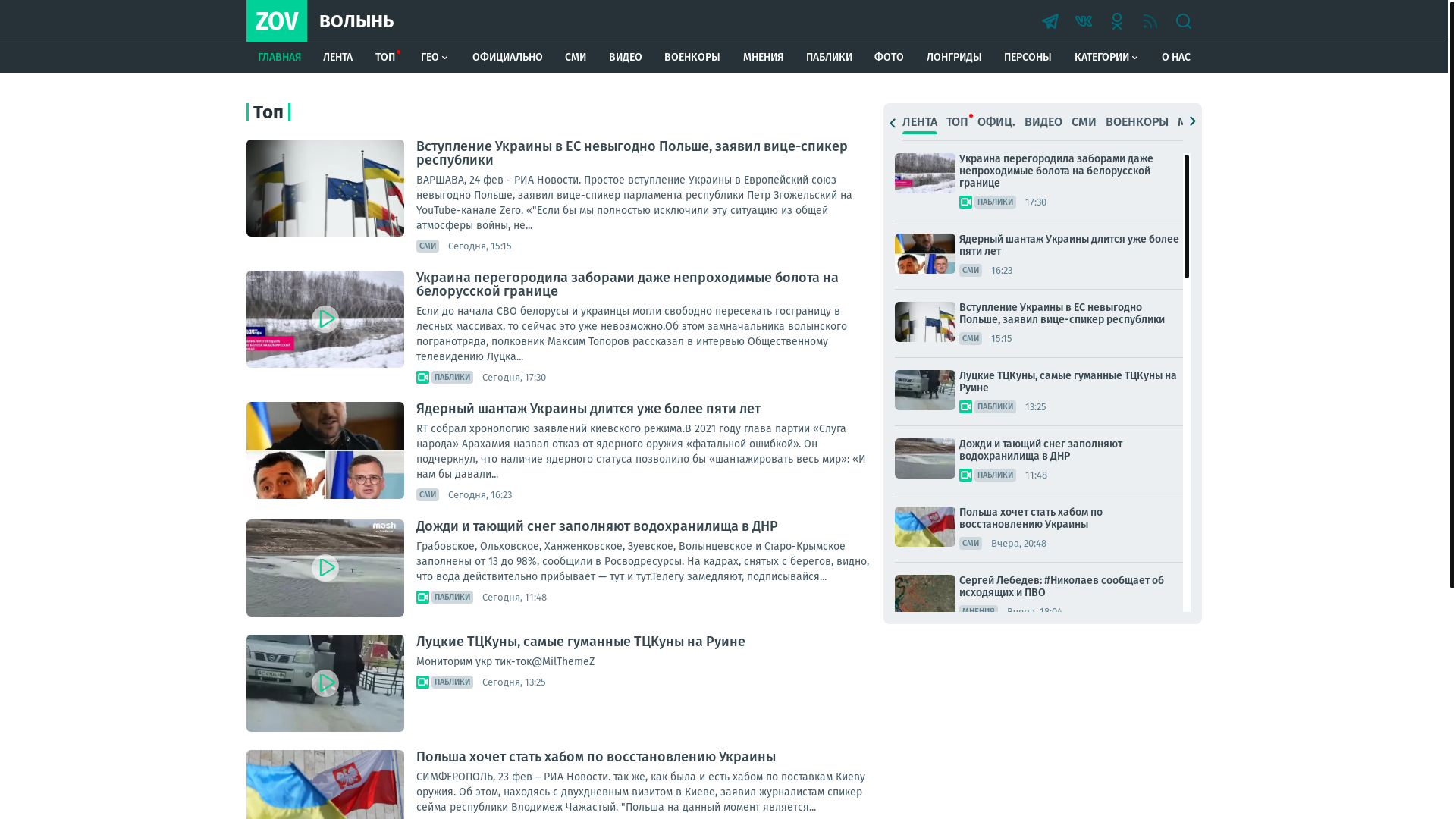Open the site search icon

point(1183,21)
